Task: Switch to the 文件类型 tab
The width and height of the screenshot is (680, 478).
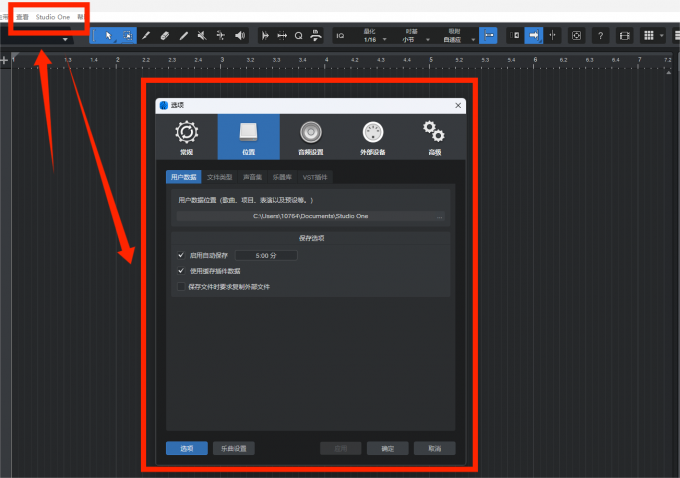Action: coord(218,177)
